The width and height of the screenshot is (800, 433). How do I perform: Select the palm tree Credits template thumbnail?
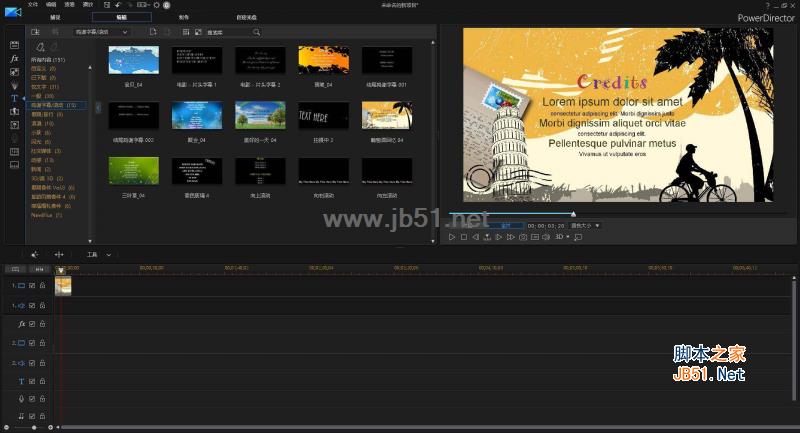click(387, 116)
